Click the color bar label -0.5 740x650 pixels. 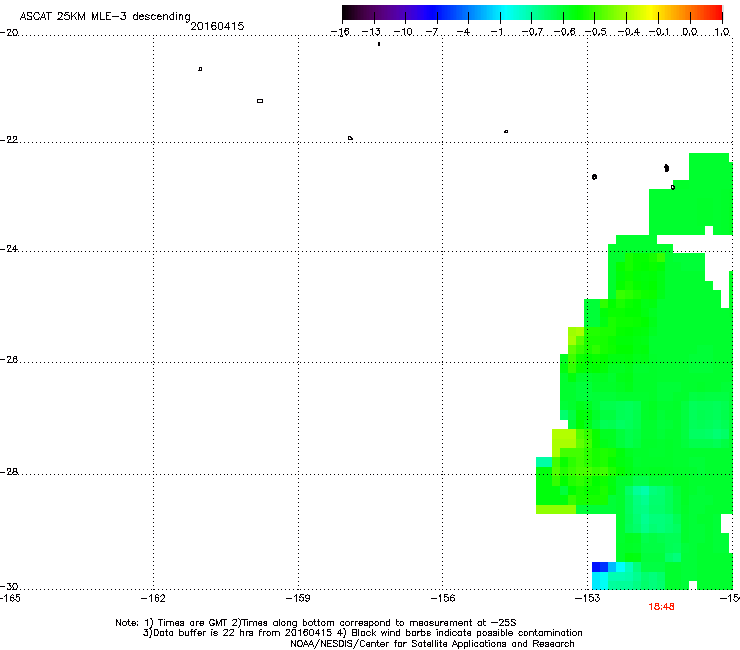[596, 32]
